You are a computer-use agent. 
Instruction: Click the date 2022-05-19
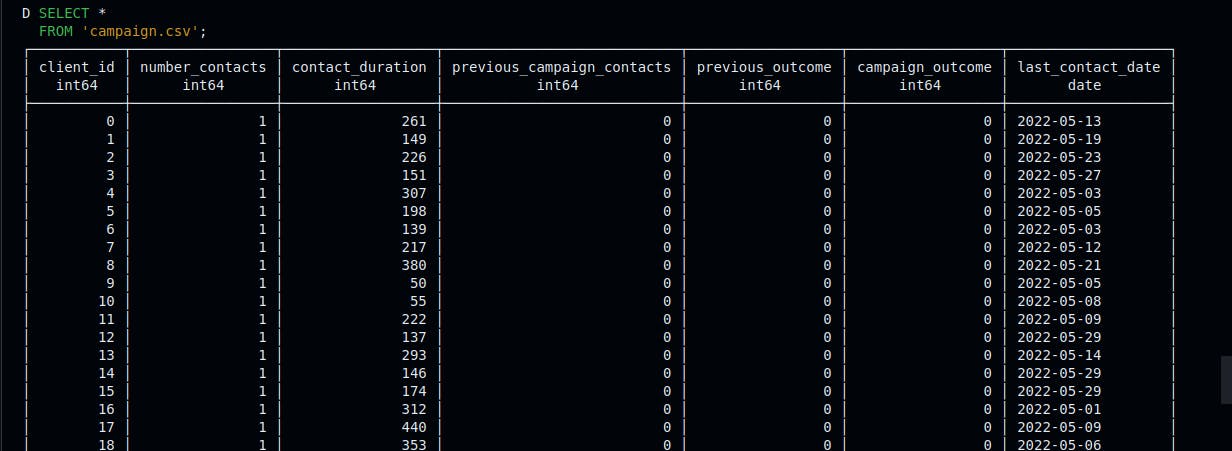pyautogui.click(x=1059, y=139)
